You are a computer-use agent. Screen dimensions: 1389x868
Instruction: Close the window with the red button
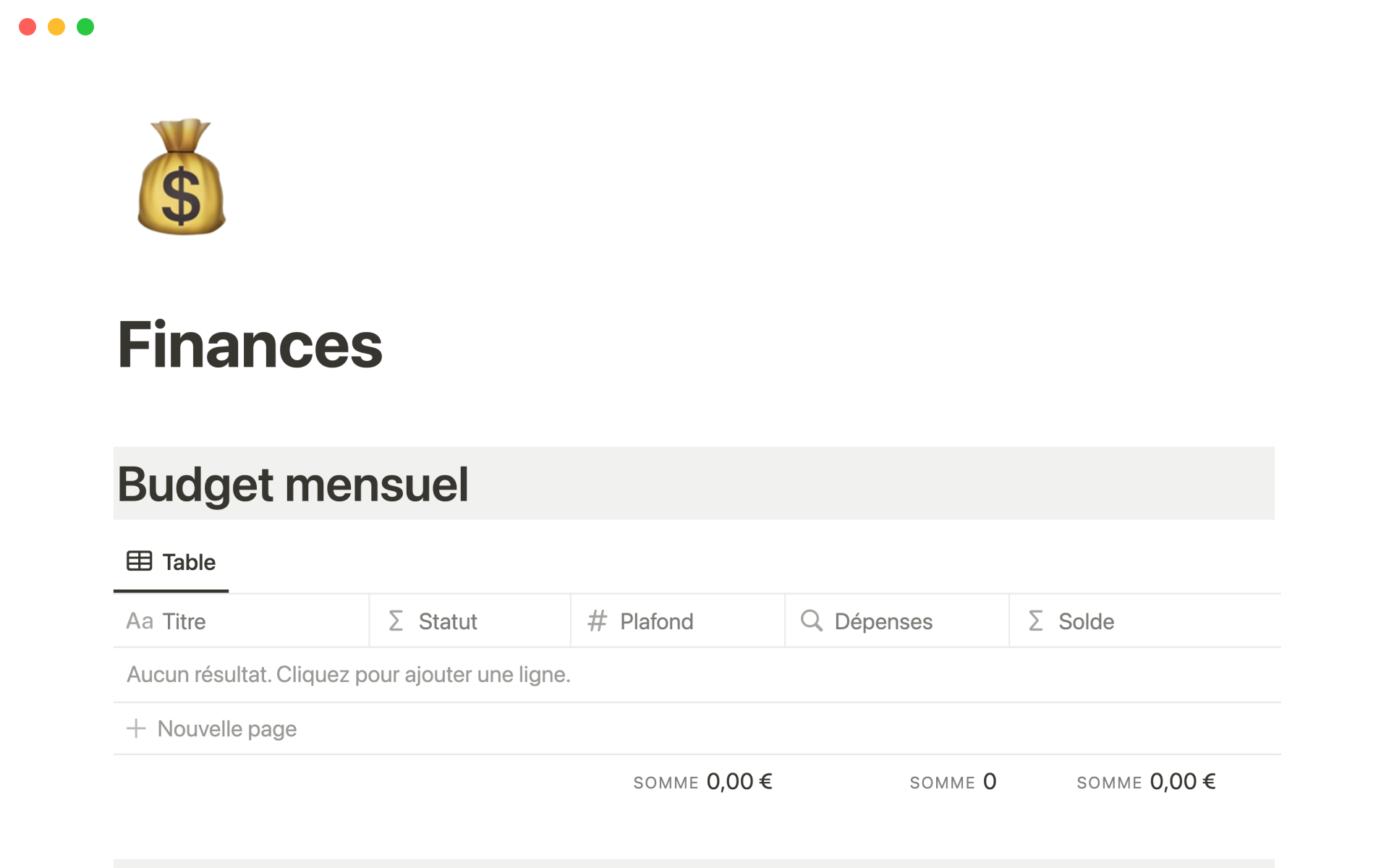pyautogui.click(x=27, y=27)
